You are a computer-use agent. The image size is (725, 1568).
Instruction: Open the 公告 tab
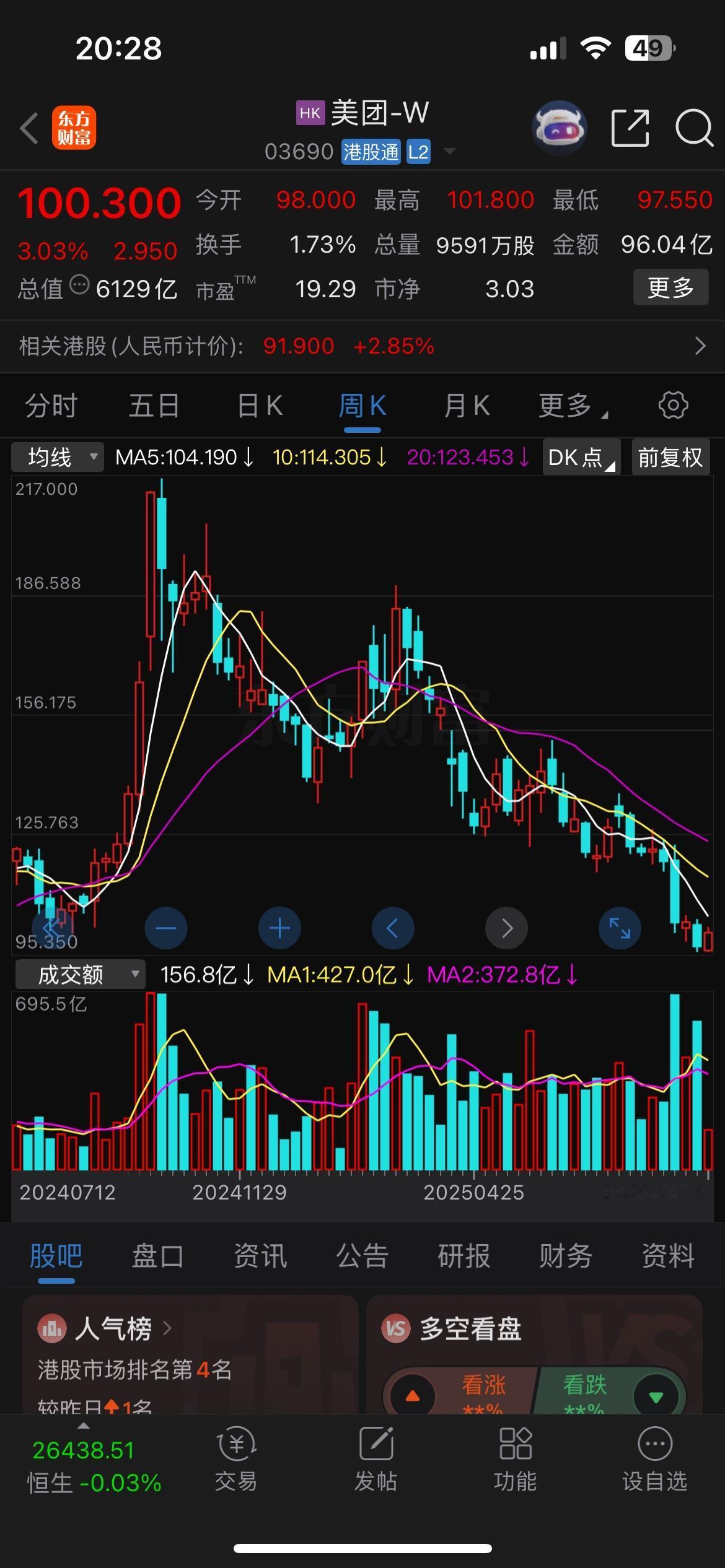pyautogui.click(x=362, y=1257)
